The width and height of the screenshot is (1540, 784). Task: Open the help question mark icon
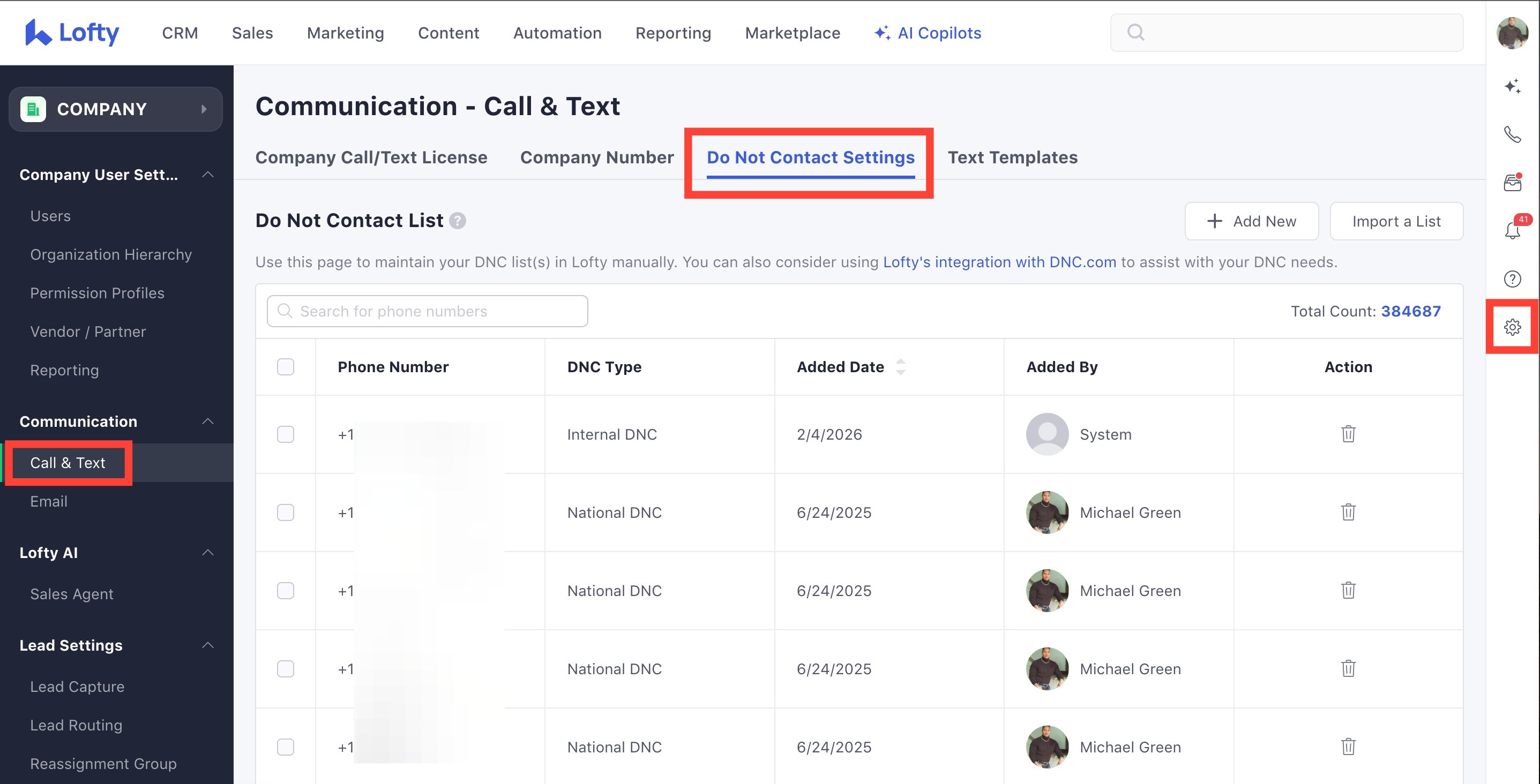[1513, 279]
